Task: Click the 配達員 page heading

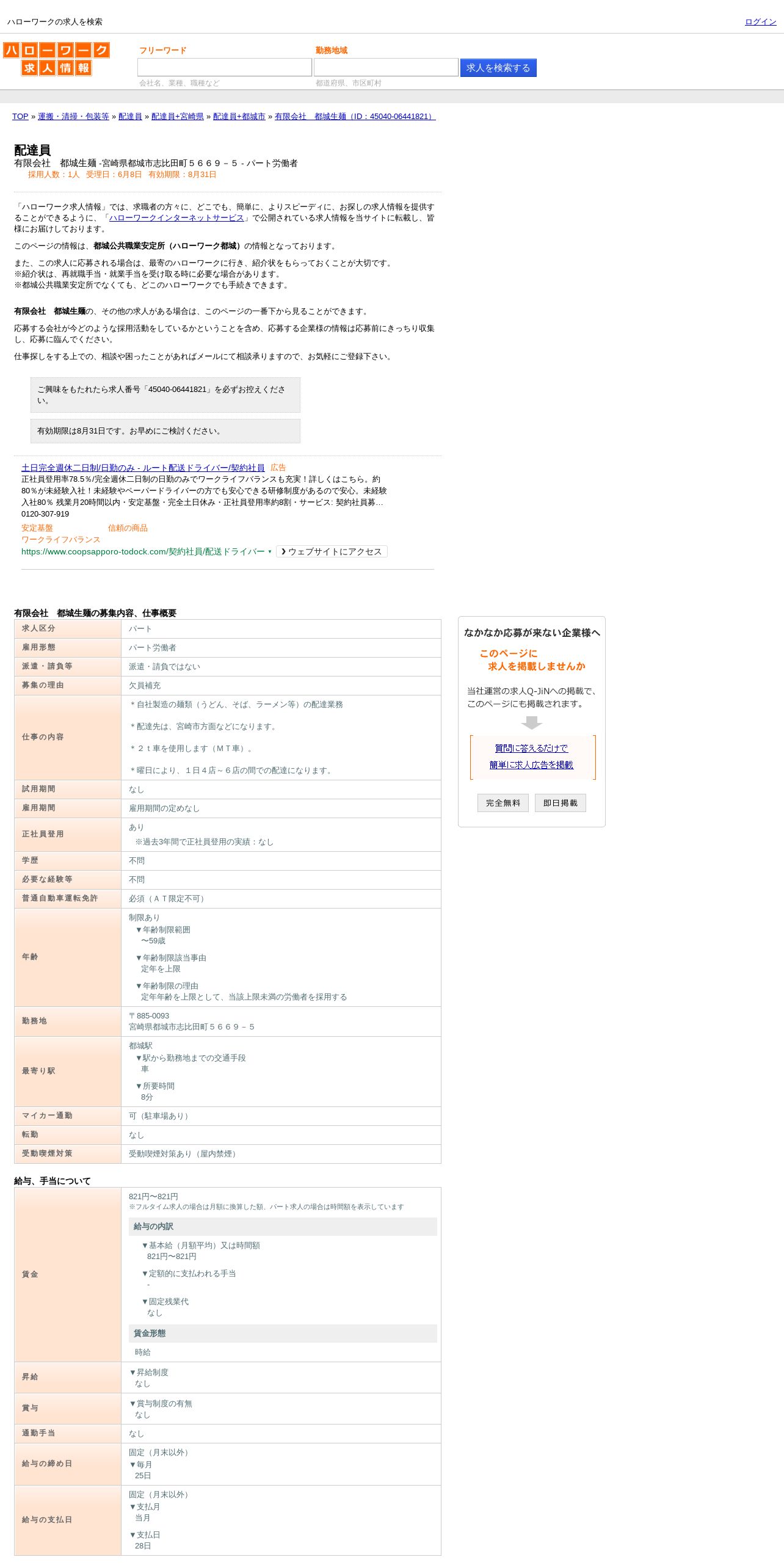Action: (x=32, y=150)
